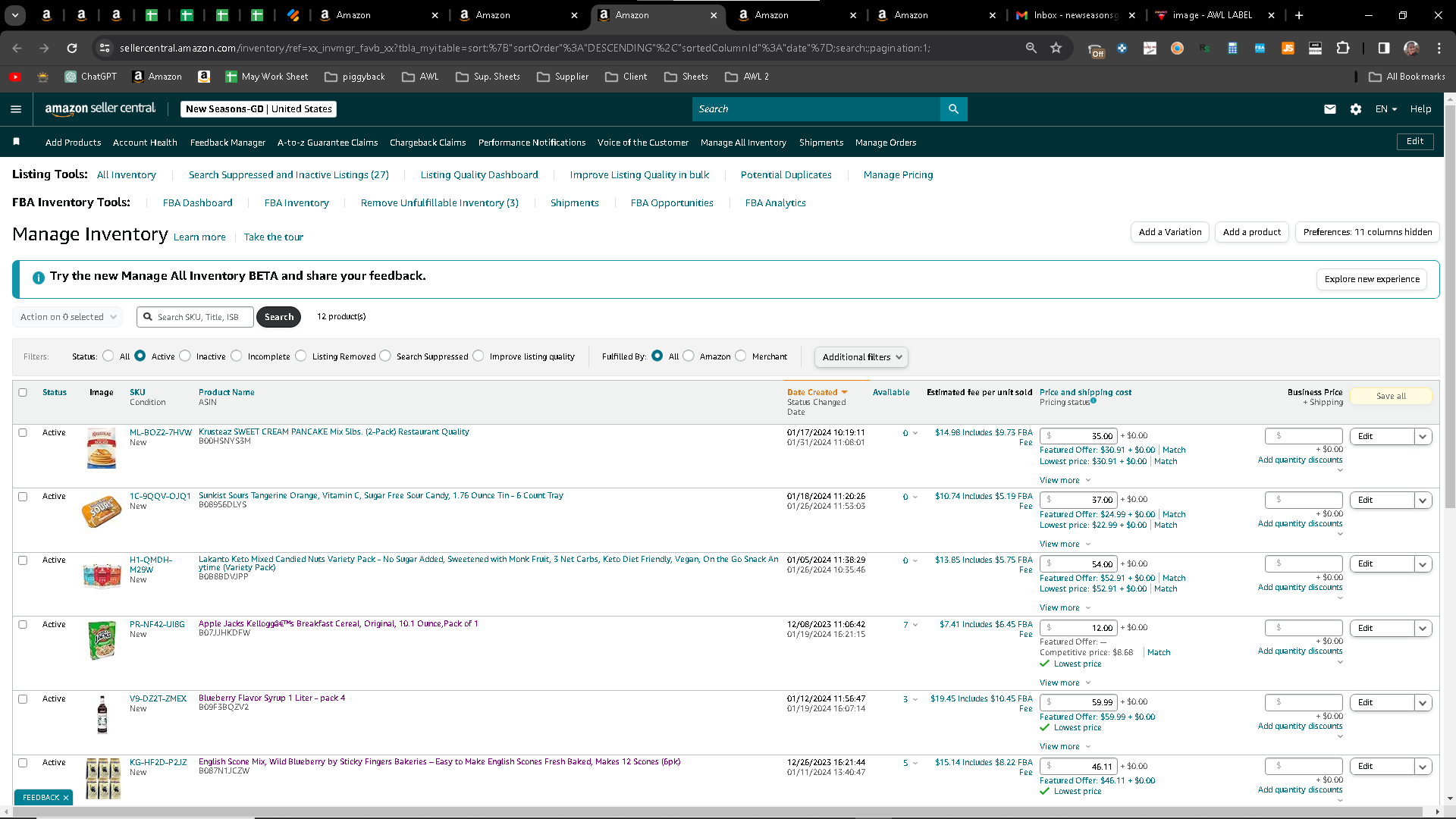
Task: Click the bookmark flag icon in navigation bar
Action: click(x=17, y=142)
